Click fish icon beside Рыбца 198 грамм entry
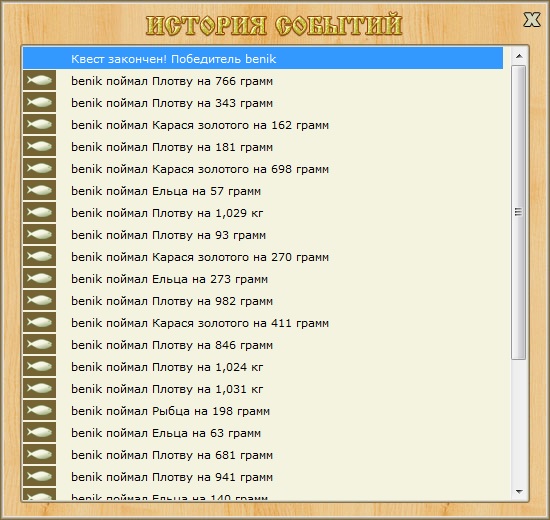The width and height of the screenshot is (550, 520). (x=39, y=410)
